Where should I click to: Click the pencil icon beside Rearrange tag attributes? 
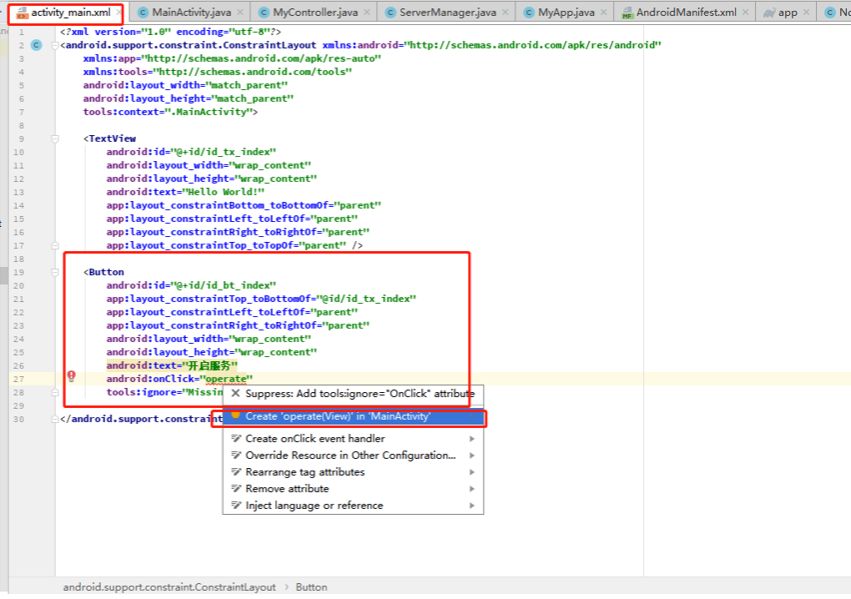pos(236,471)
